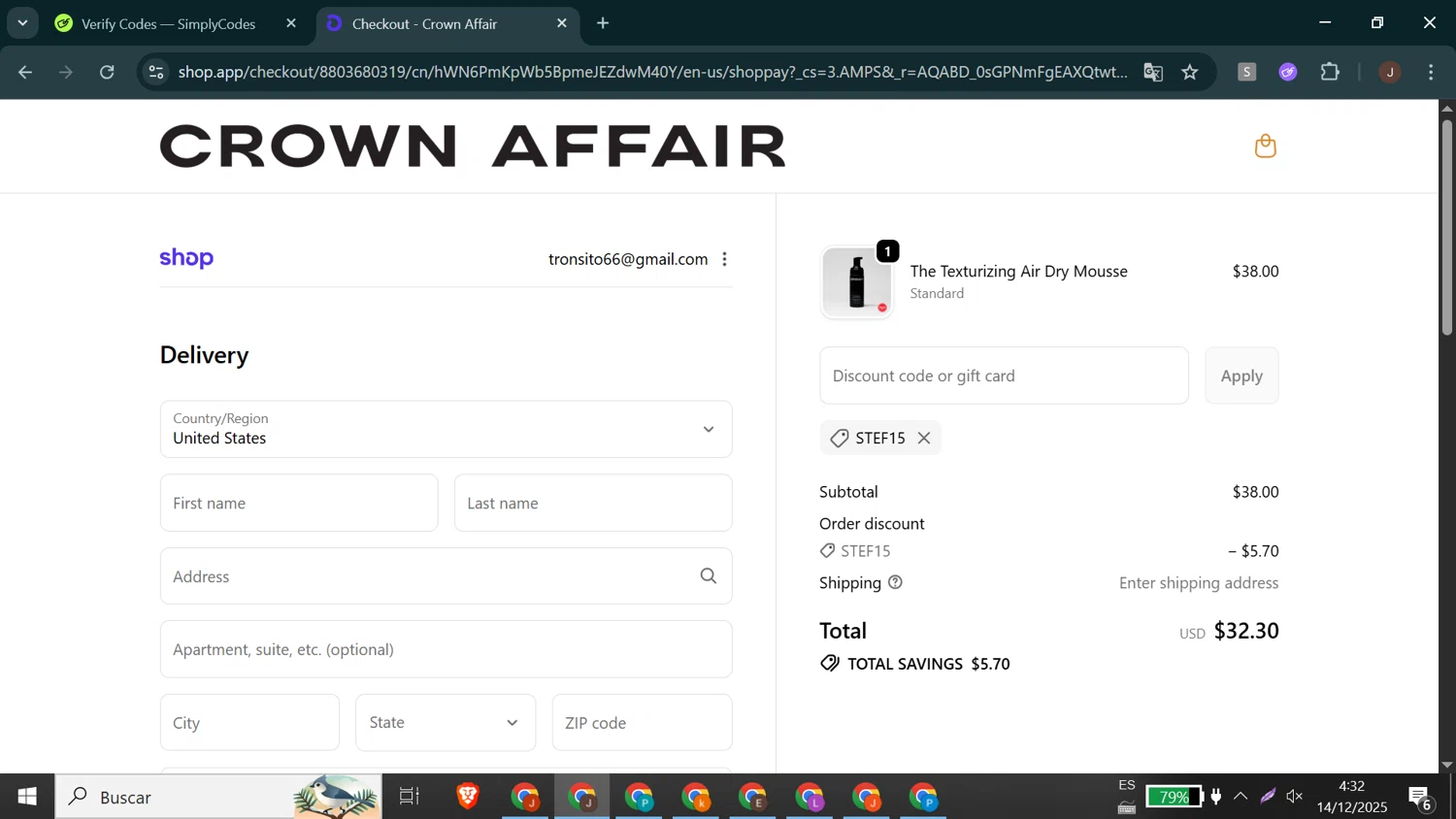Screen dimensions: 1456x819
Task: Click the mousse product thumbnail
Action: point(856,282)
